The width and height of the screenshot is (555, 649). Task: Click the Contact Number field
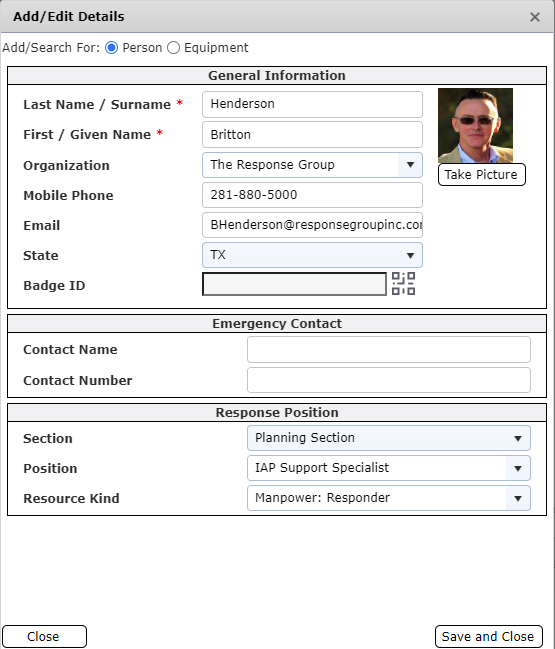pos(389,380)
